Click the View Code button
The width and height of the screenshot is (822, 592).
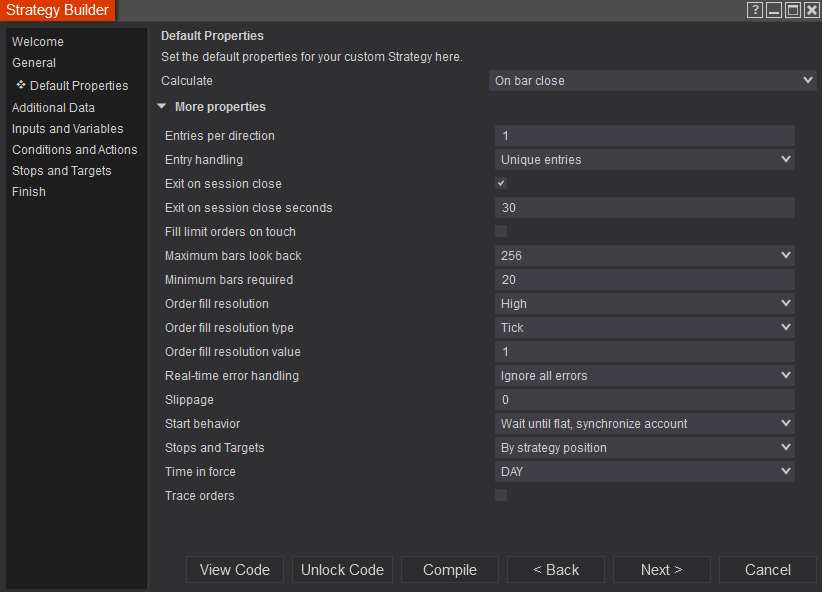[235, 570]
